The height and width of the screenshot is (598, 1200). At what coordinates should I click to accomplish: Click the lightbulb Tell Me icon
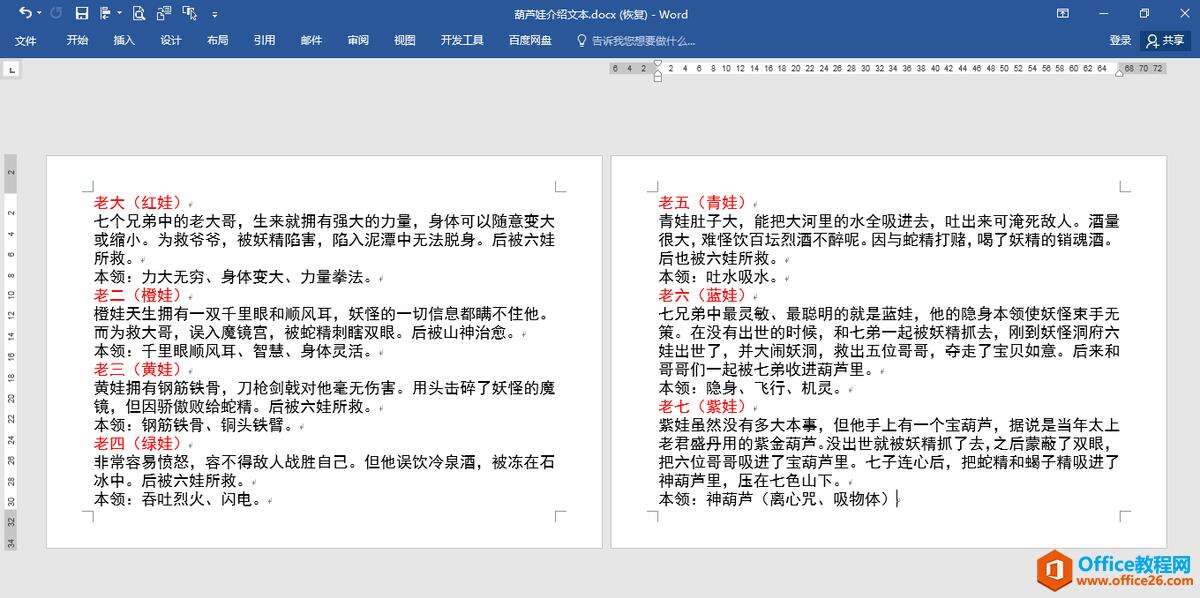pos(582,41)
